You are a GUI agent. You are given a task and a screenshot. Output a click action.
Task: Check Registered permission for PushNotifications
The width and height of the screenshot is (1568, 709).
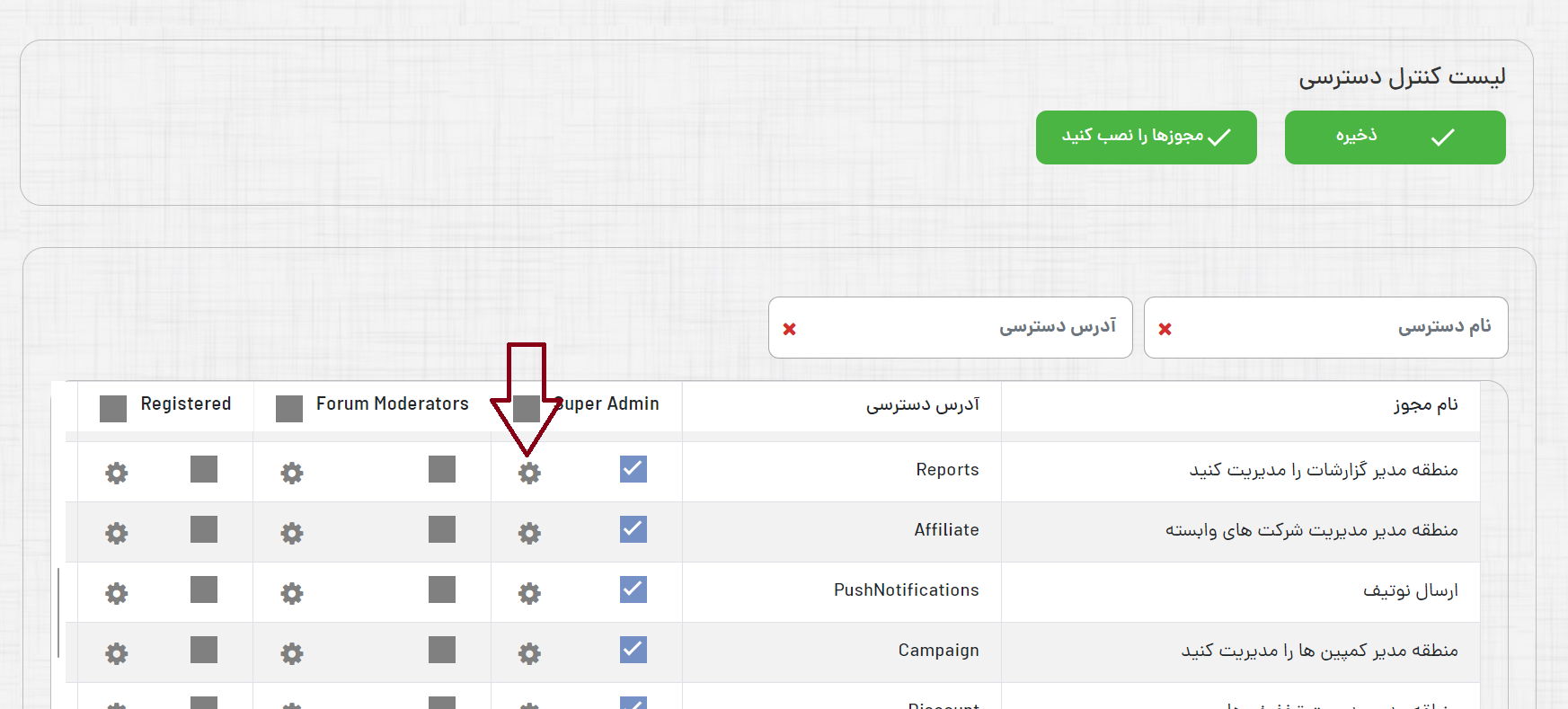coord(204,589)
